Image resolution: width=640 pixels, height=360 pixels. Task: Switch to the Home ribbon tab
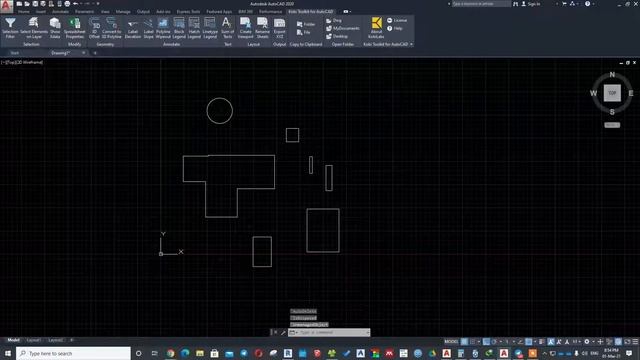click(x=24, y=11)
